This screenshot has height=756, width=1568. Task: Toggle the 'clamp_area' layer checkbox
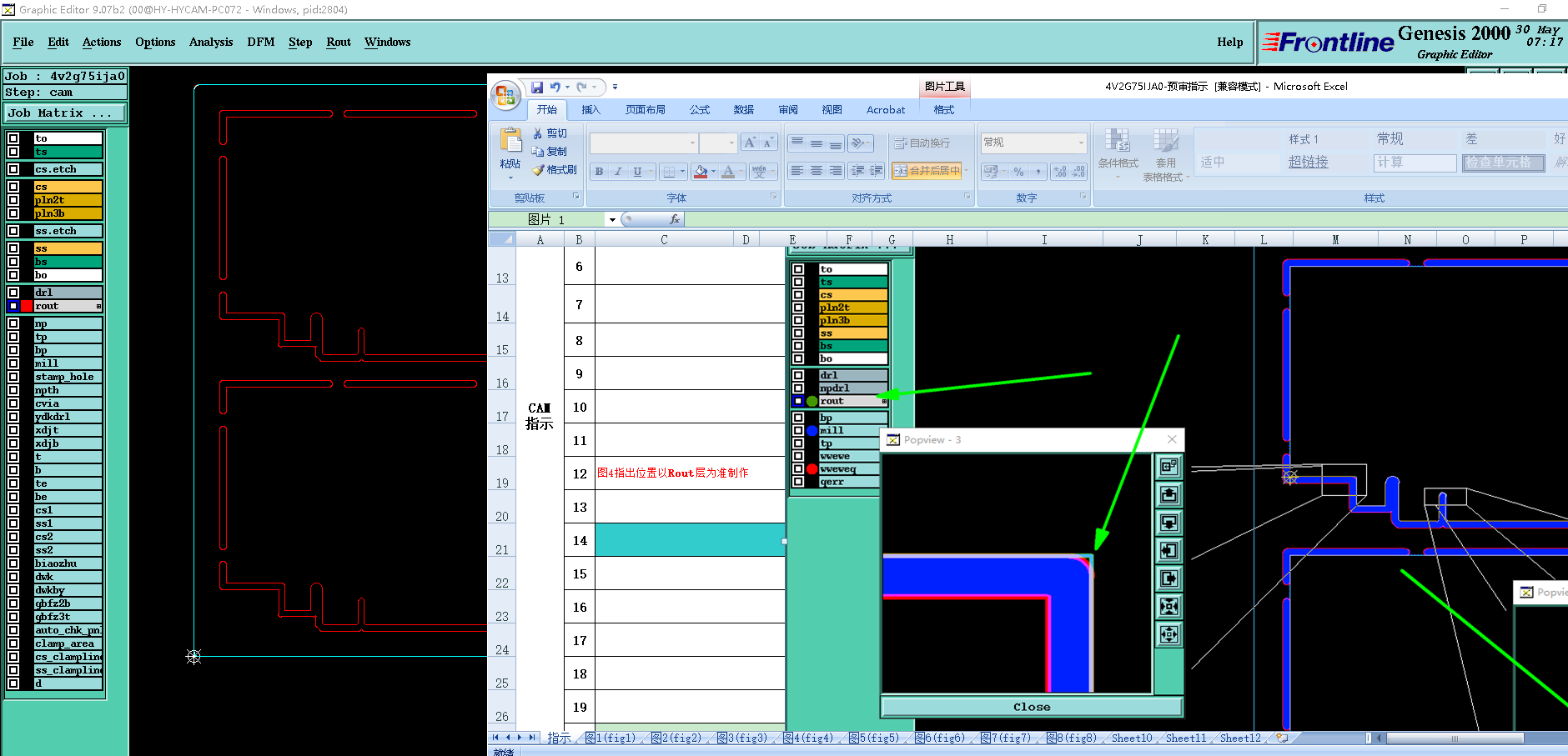pyautogui.click(x=13, y=643)
